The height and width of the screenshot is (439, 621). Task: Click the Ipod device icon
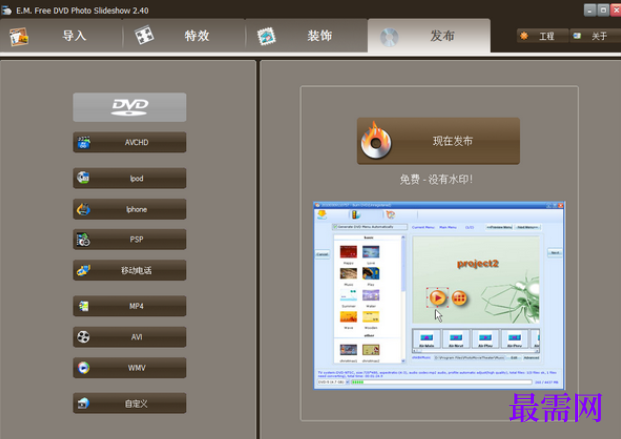[x=83, y=178]
